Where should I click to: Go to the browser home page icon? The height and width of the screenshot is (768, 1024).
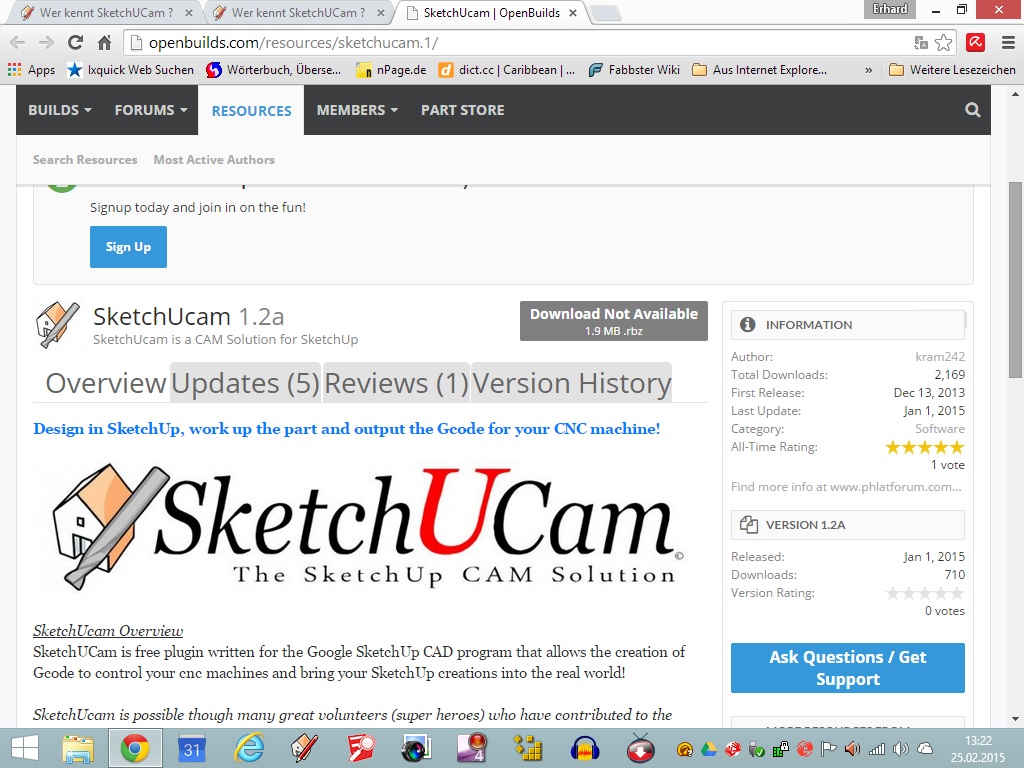pyautogui.click(x=104, y=42)
